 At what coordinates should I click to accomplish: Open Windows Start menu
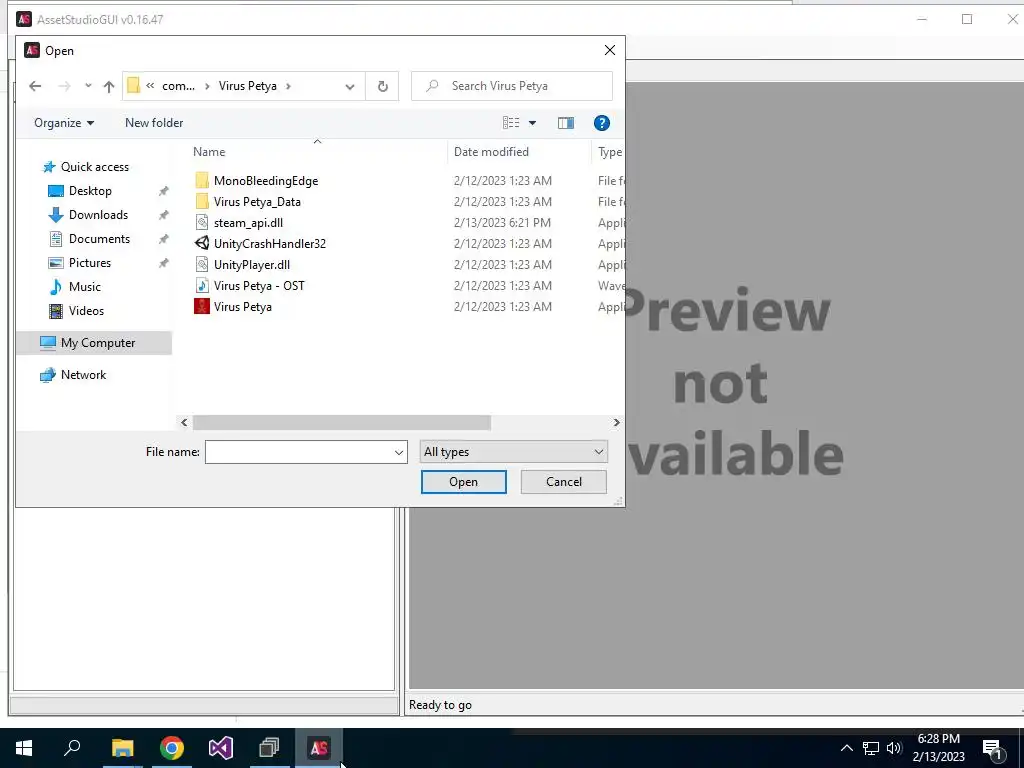24,748
